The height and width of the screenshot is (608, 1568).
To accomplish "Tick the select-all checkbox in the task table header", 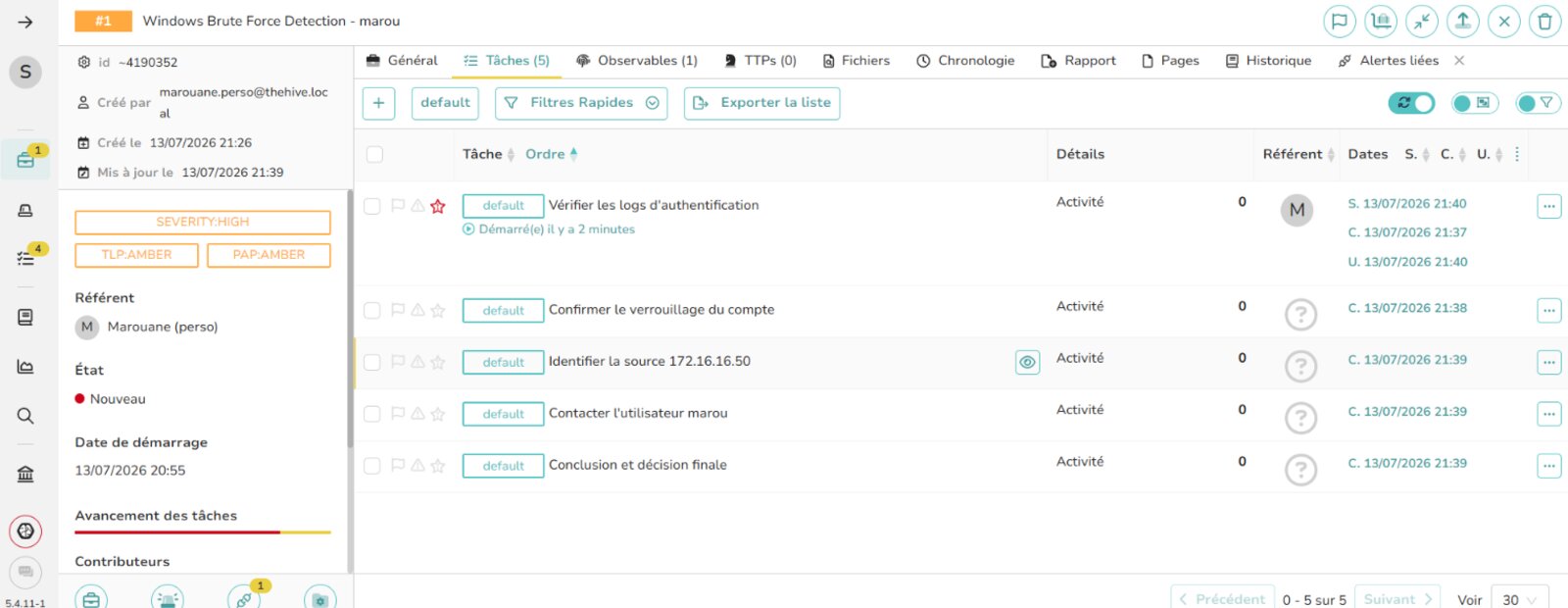I will pos(374,154).
